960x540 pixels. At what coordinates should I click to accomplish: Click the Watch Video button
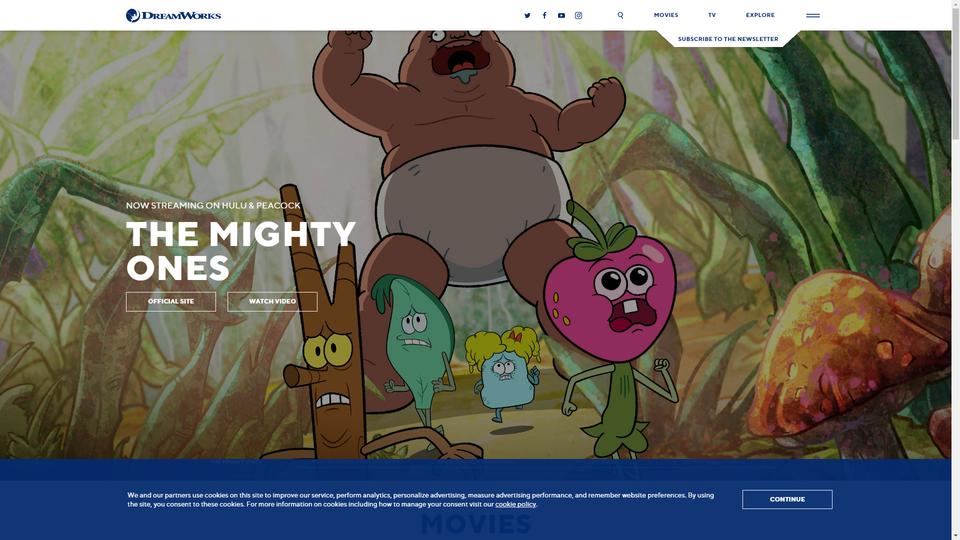coord(272,301)
